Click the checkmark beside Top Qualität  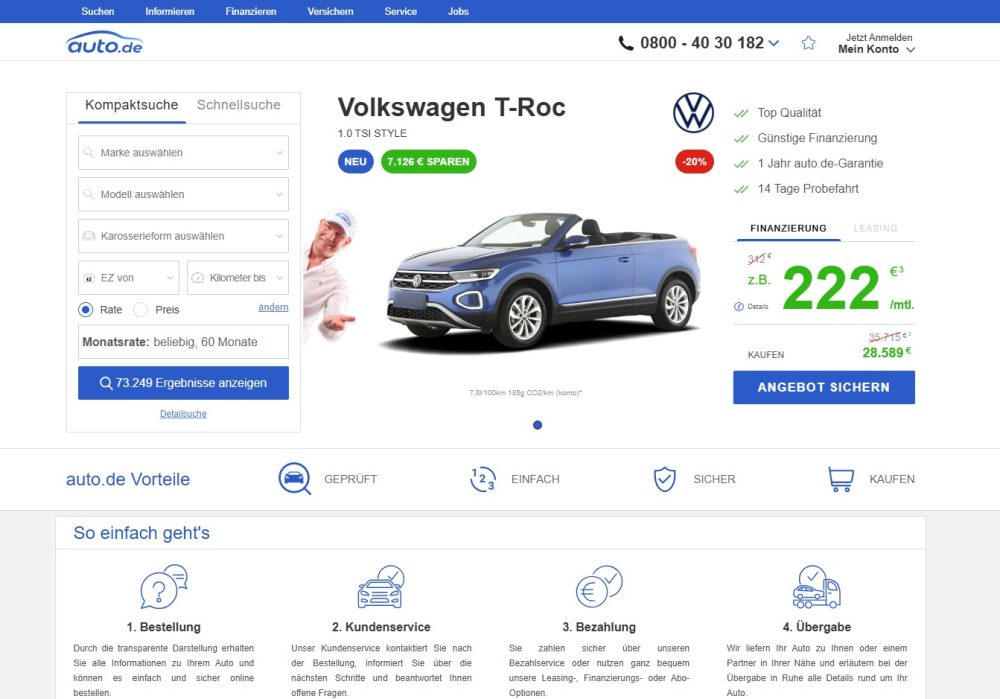[x=741, y=114]
